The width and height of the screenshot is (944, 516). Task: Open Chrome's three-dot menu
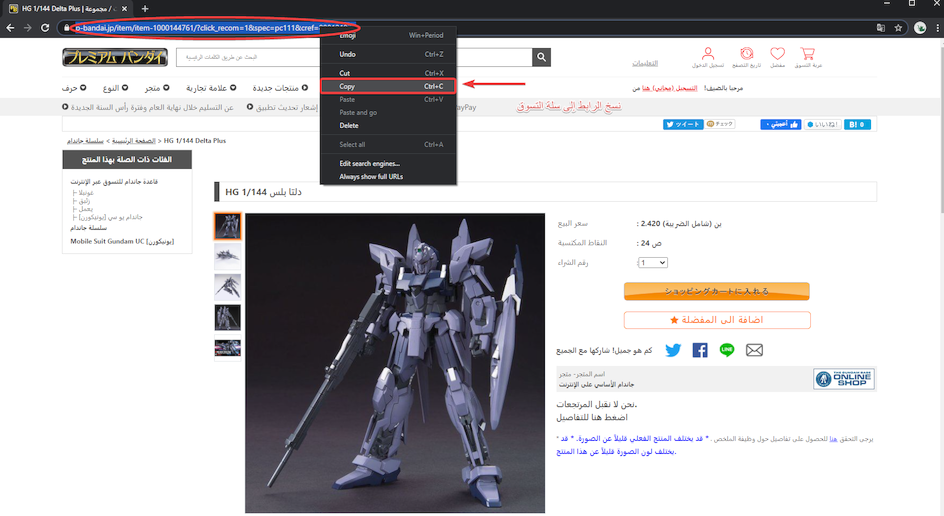[937, 28]
